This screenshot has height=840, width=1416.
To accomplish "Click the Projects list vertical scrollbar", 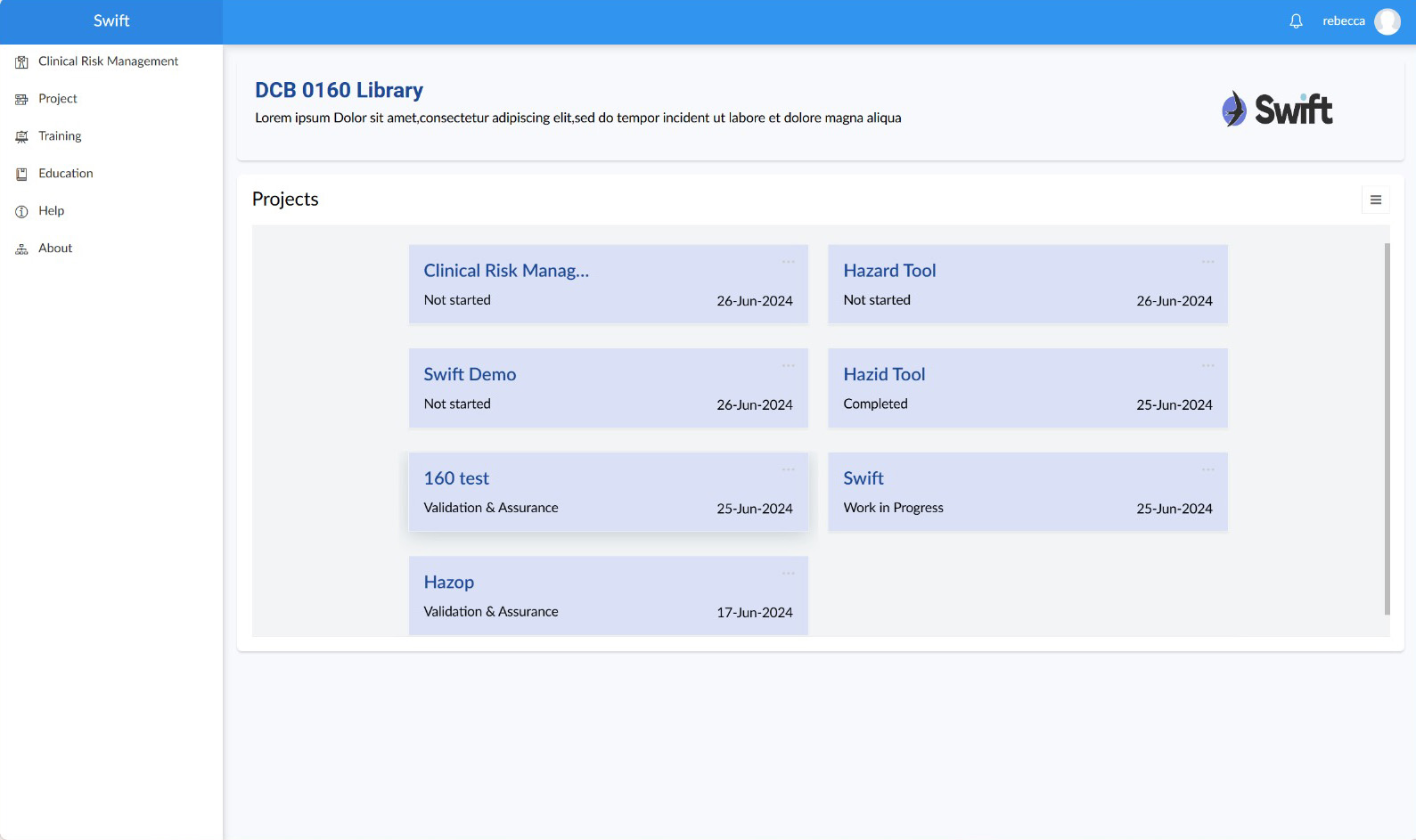I will 1387,428.
